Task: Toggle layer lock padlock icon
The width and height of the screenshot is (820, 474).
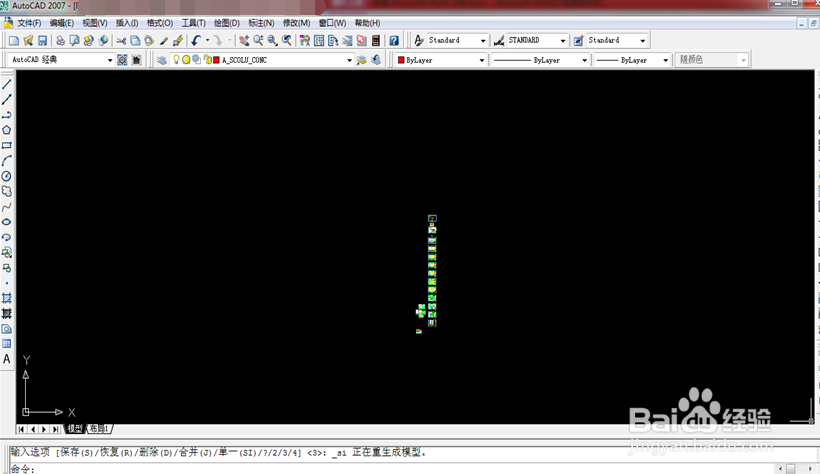Action: click(207, 60)
